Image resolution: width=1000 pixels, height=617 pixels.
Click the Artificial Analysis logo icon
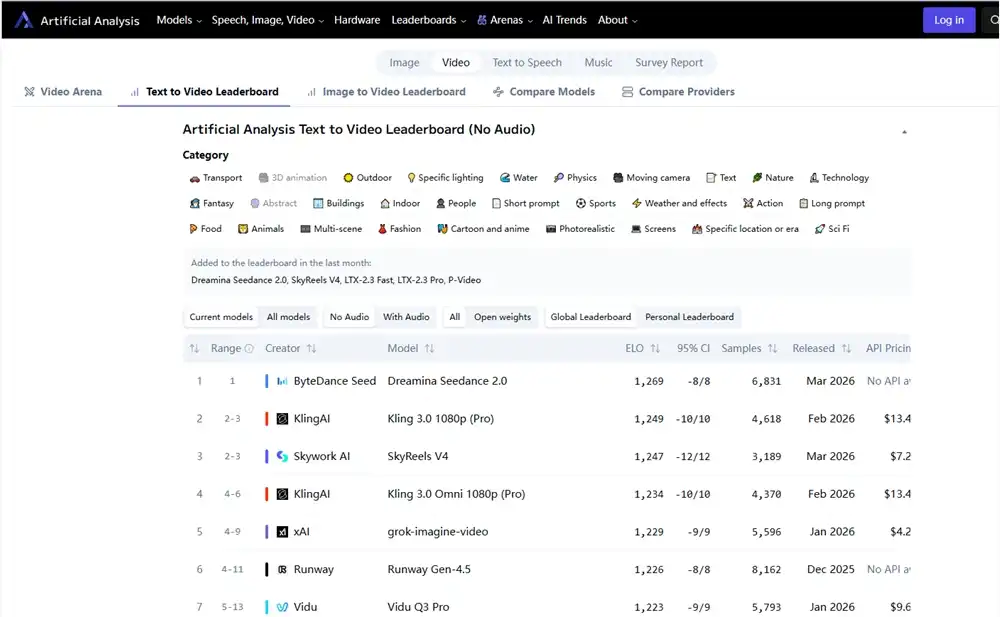(24, 20)
